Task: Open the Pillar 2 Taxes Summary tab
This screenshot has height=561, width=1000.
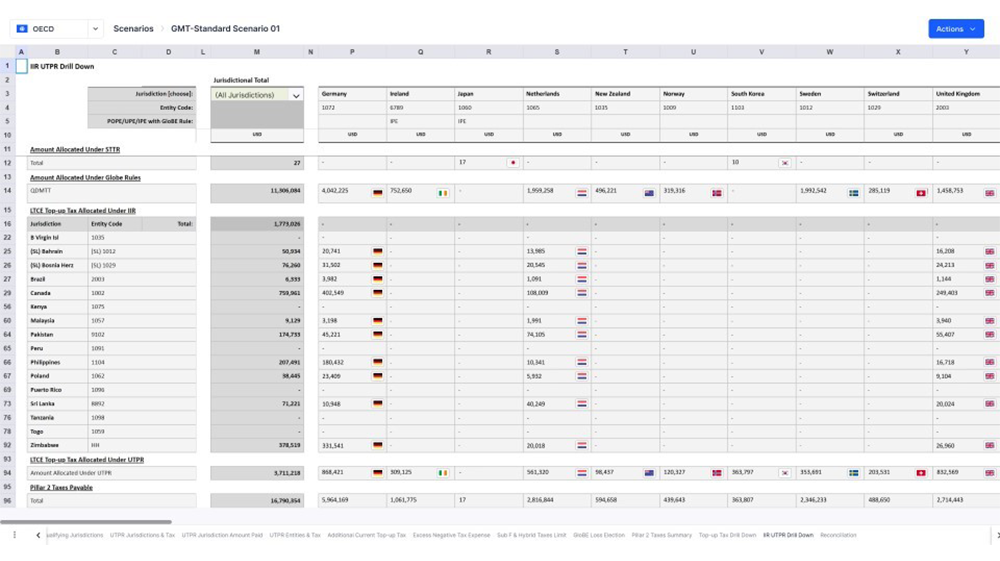Action: tap(661, 535)
